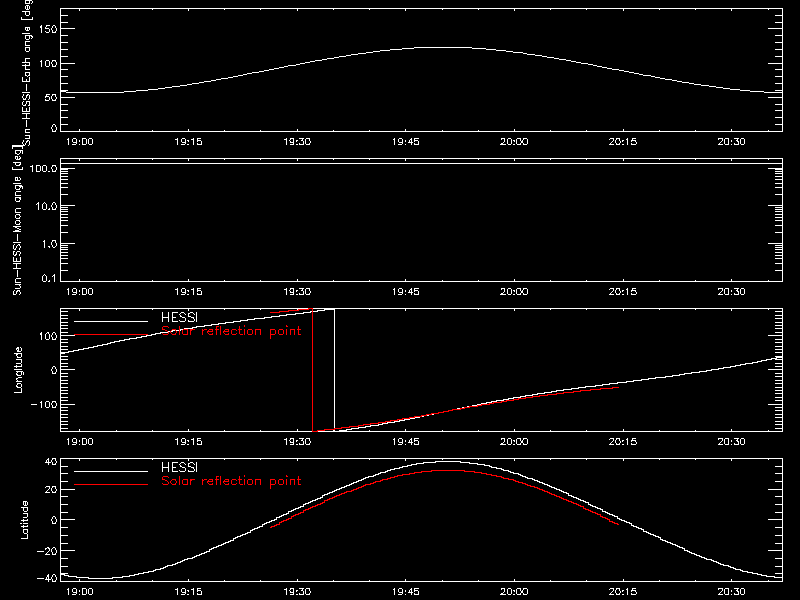Click the 50 tick in Earth angle panel
The width and height of the screenshot is (800, 600).
pos(51,97)
